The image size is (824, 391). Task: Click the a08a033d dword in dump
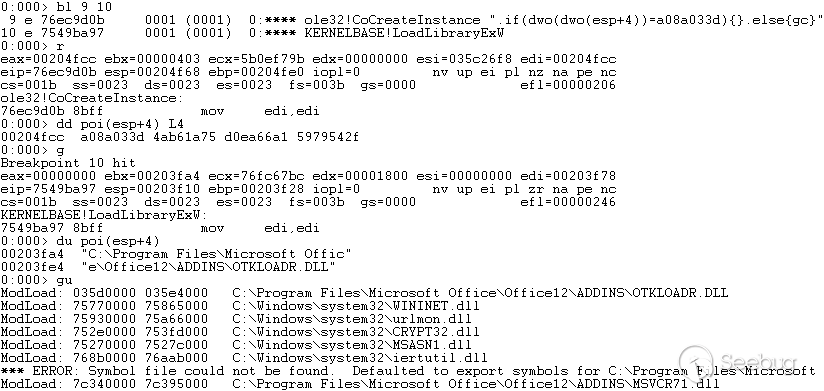pyautogui.click(x=112, y=137)
